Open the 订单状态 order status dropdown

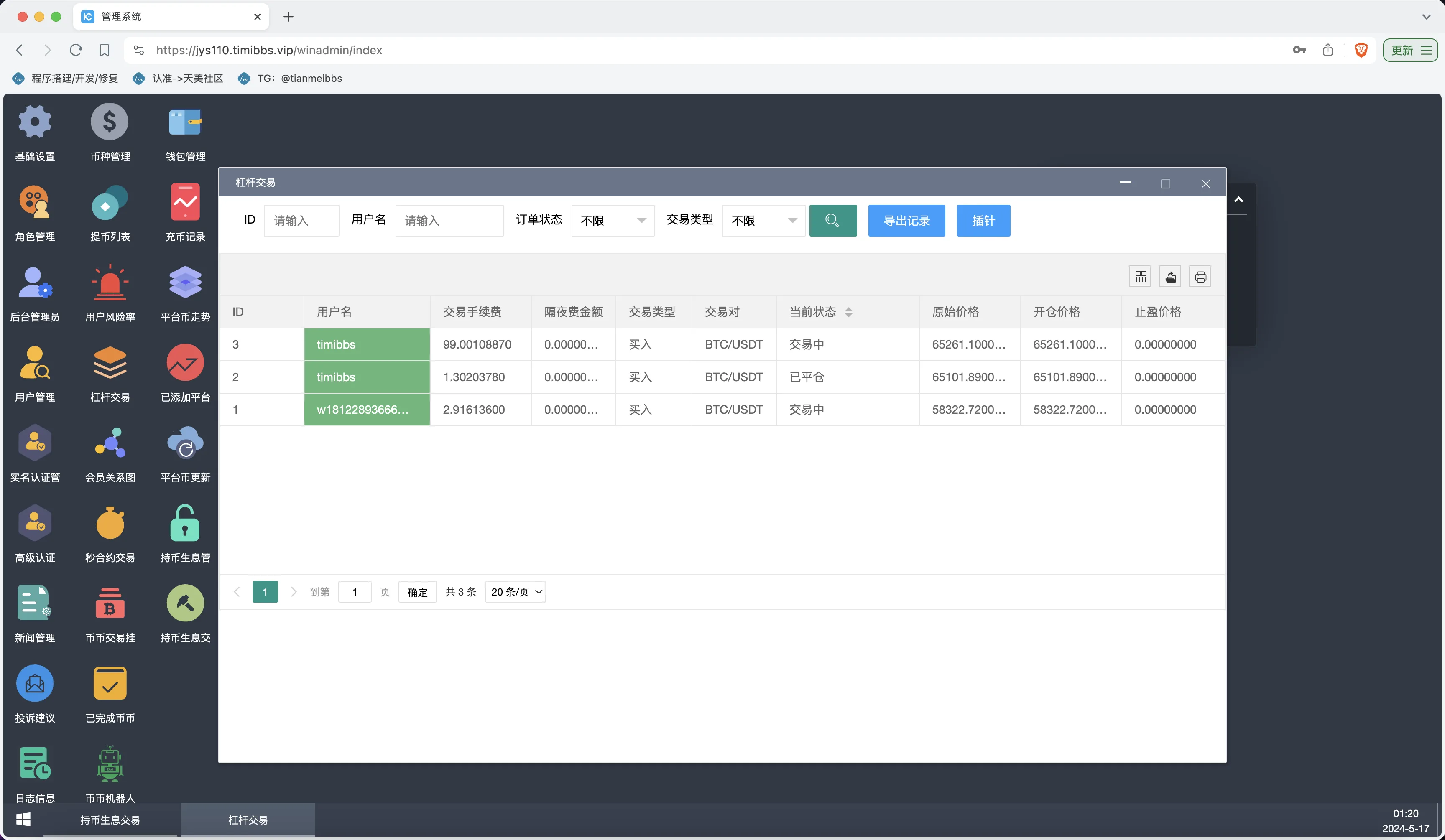pos(613,220)
